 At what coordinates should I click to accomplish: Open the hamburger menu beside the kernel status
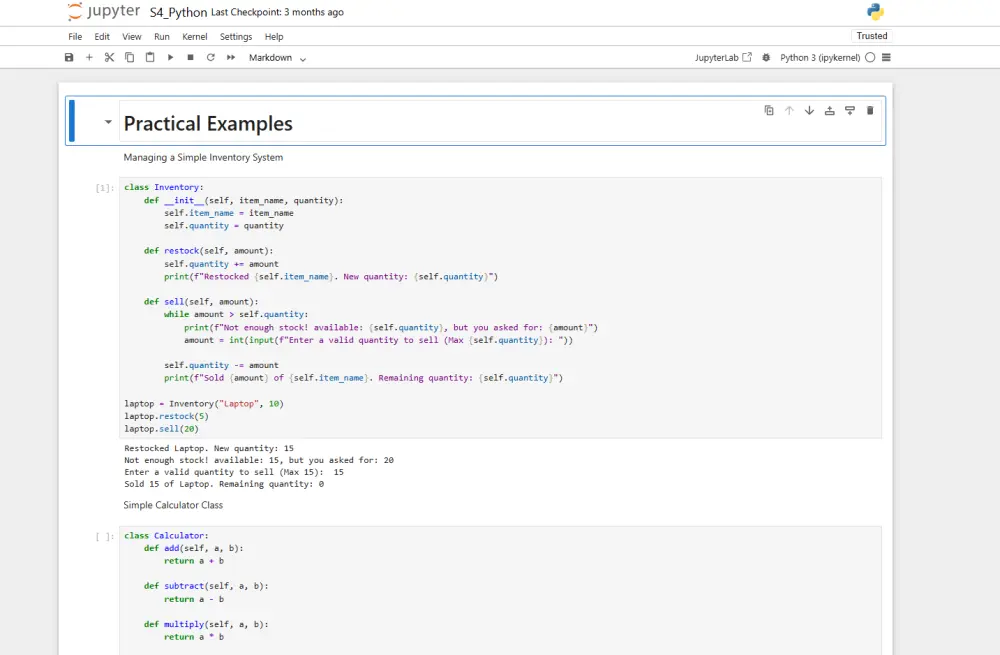pyautogui.click(x=886, y=57)
